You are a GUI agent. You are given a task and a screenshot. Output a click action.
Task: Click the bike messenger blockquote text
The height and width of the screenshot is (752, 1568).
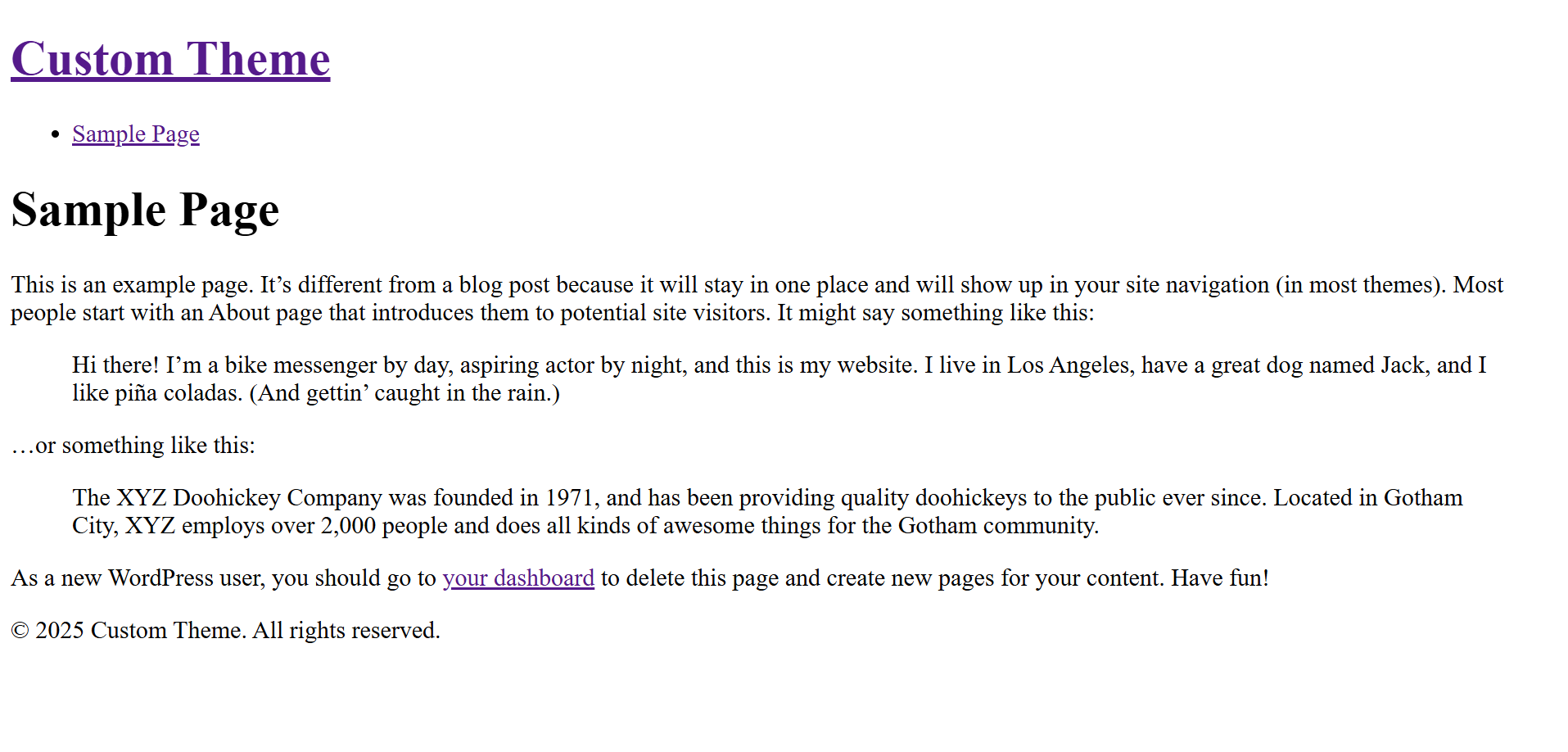click(x=779, y=378)
